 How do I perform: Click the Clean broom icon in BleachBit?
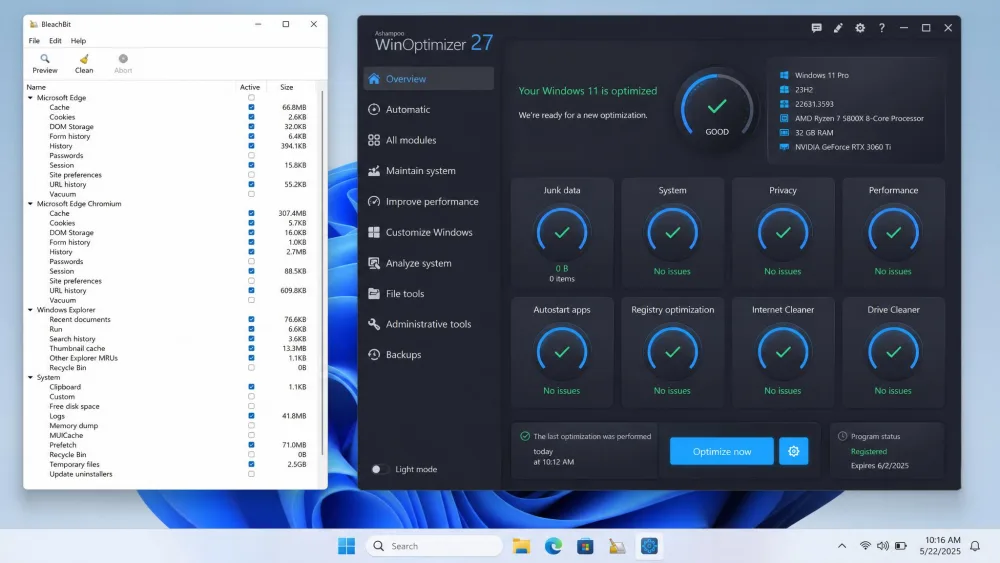(x=84, y=59)
